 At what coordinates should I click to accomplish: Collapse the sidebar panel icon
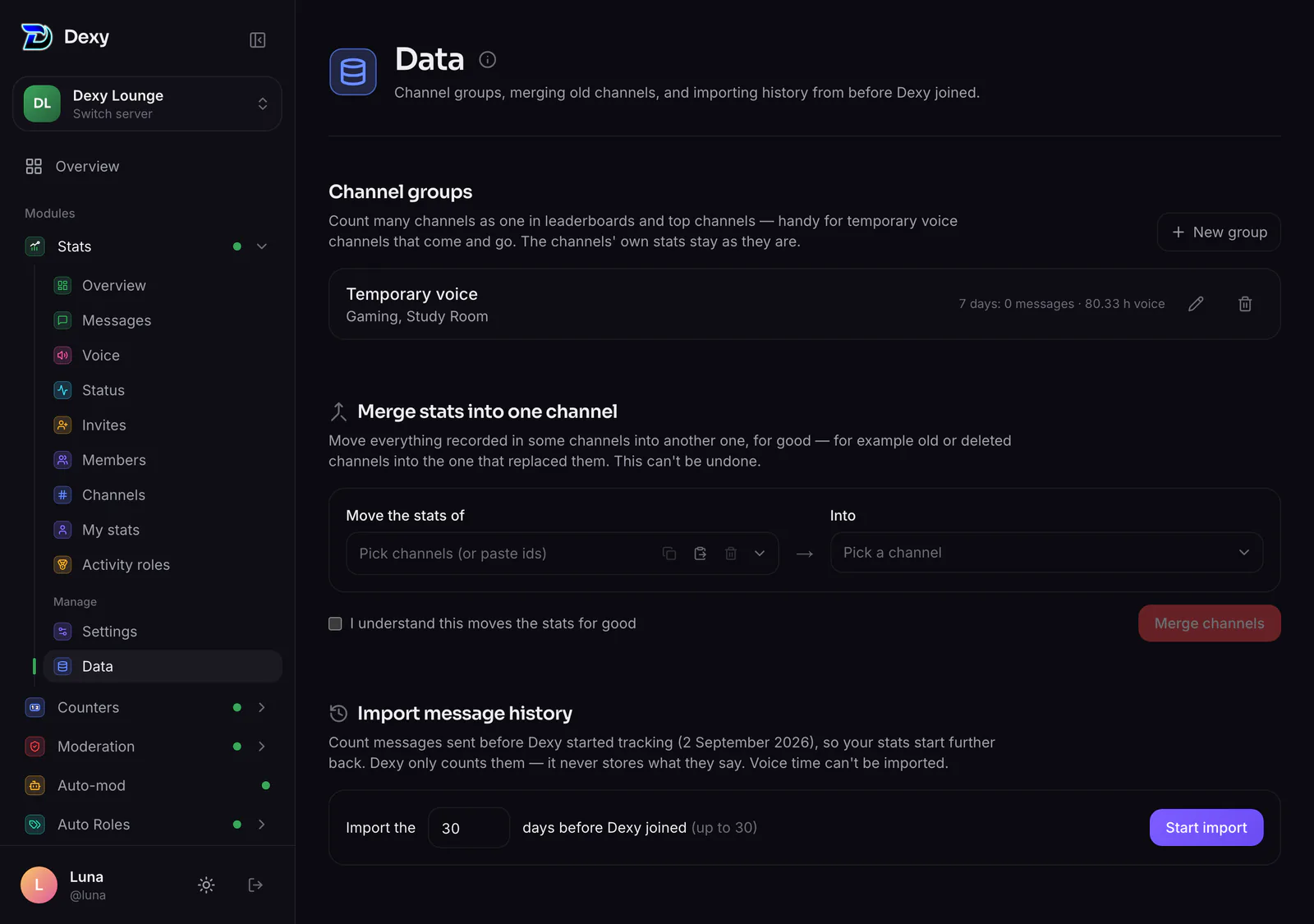point(257,39)
